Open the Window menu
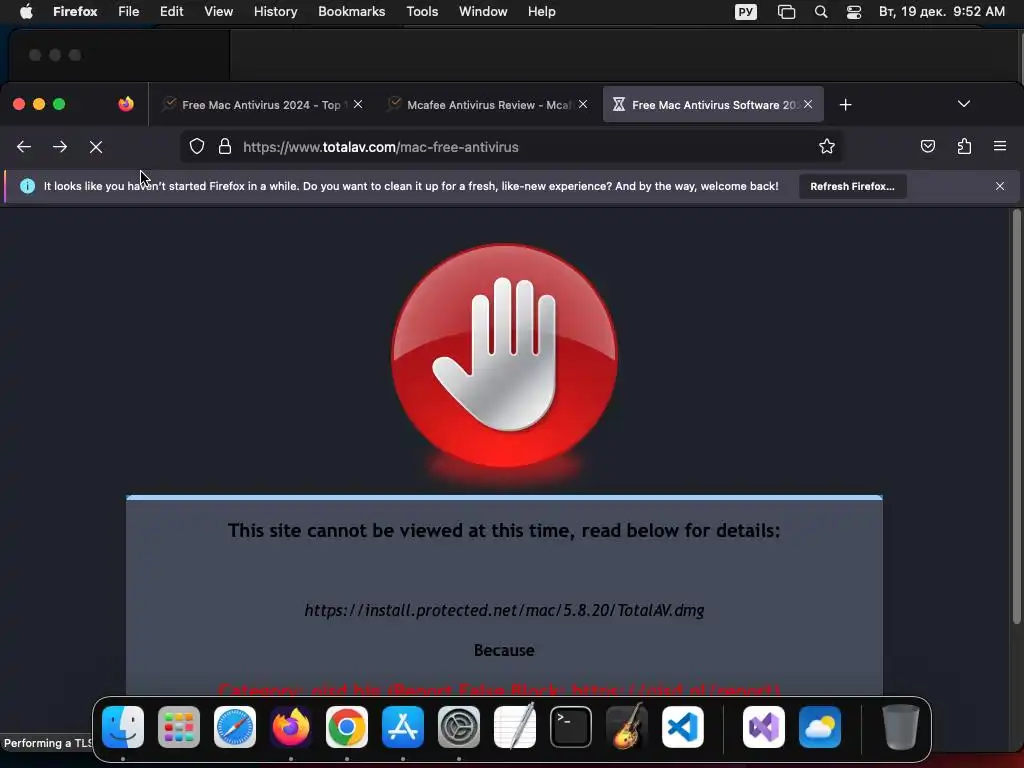The height and width of the screenshot is (768, 1024). pyautogui.click(x=483, y=12)
